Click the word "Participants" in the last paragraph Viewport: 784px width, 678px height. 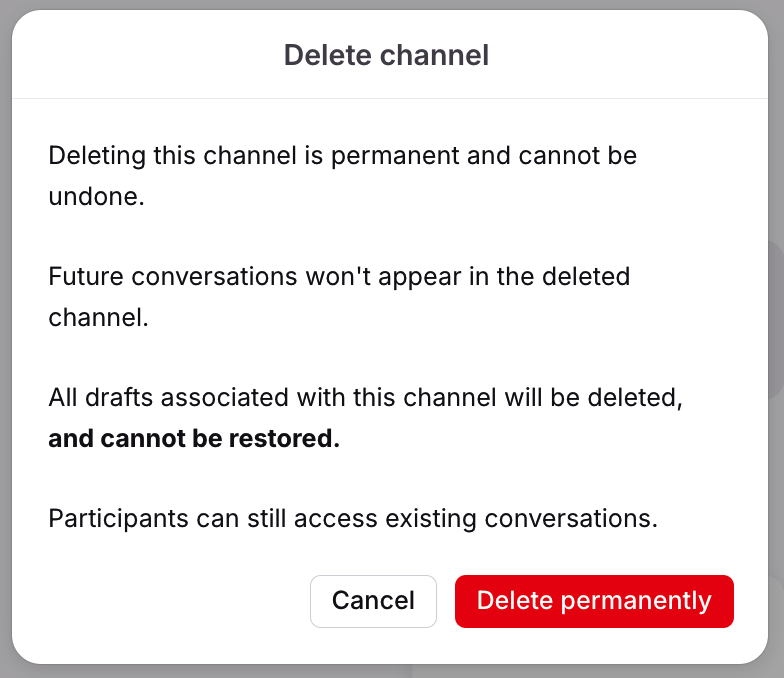click(x=118, y=519)
